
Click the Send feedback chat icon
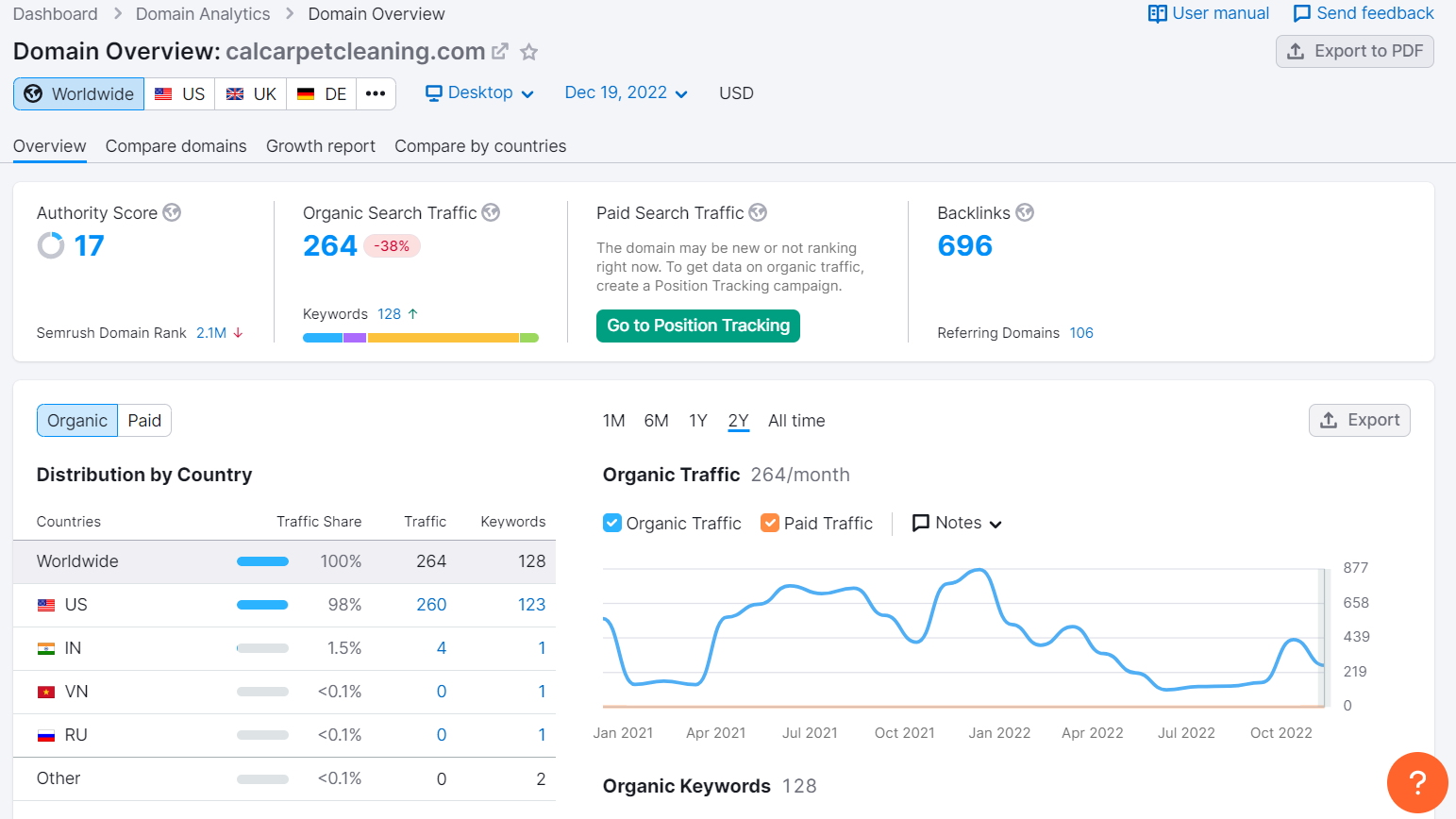click(x=1302, y=13)
